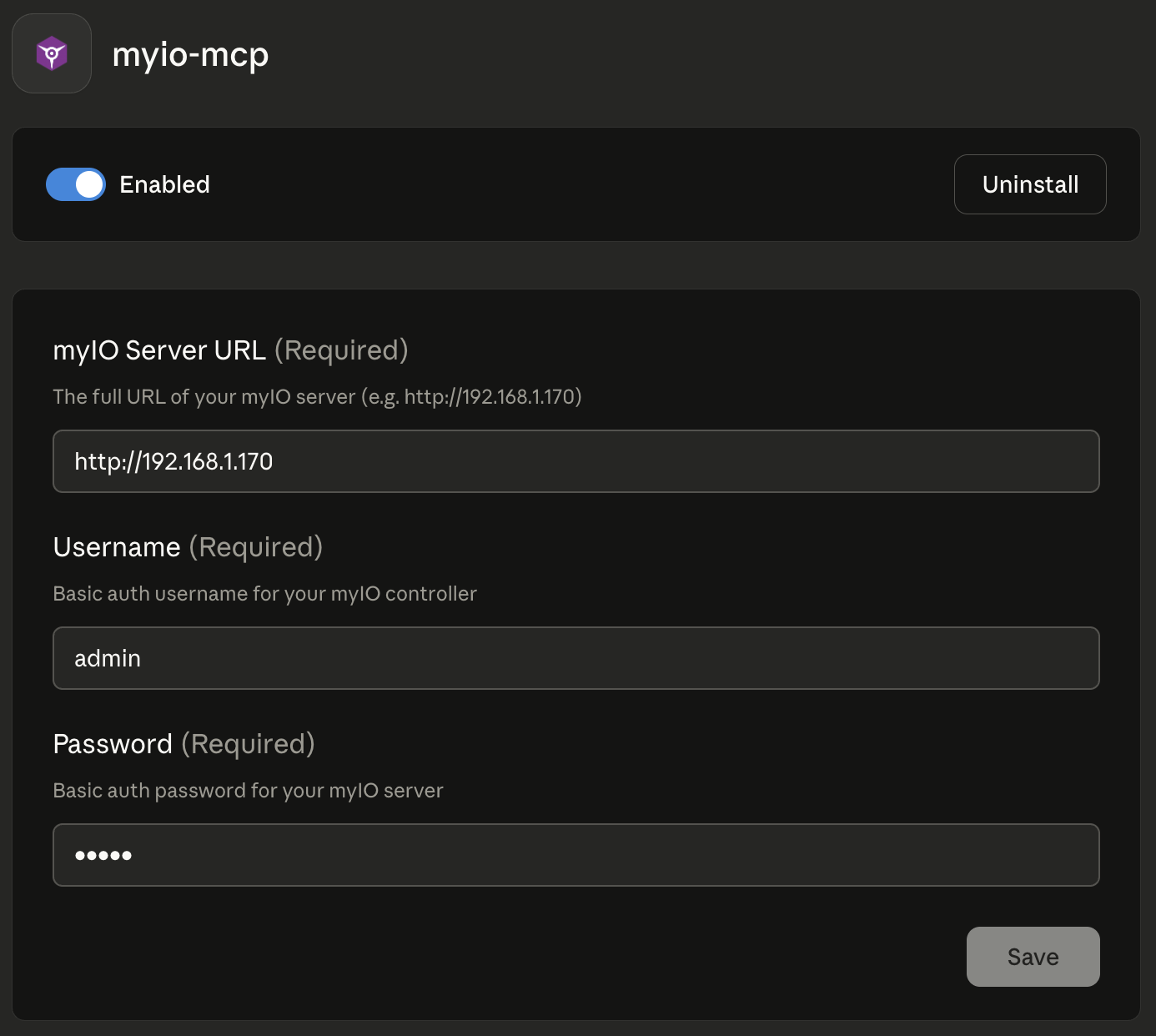1156x1036 pixels.
Task: Toggle the Enabled switch off
Action: pyautogui.click(x=76, y=184)
